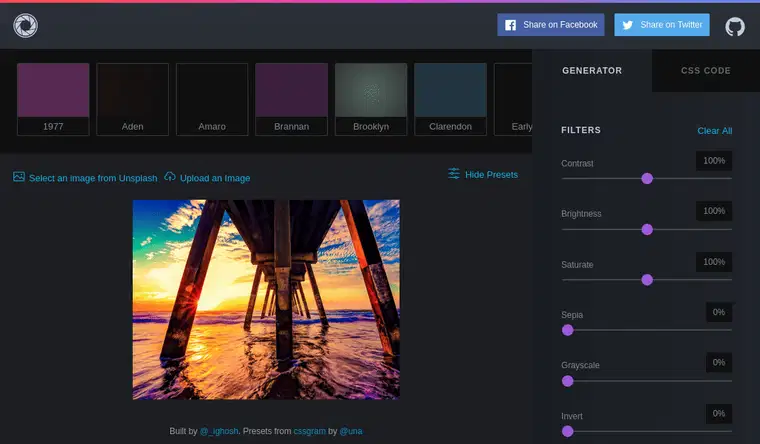The image size is (760, 444).
Task: Select an image from Unsplash
Action: [93, 178]
